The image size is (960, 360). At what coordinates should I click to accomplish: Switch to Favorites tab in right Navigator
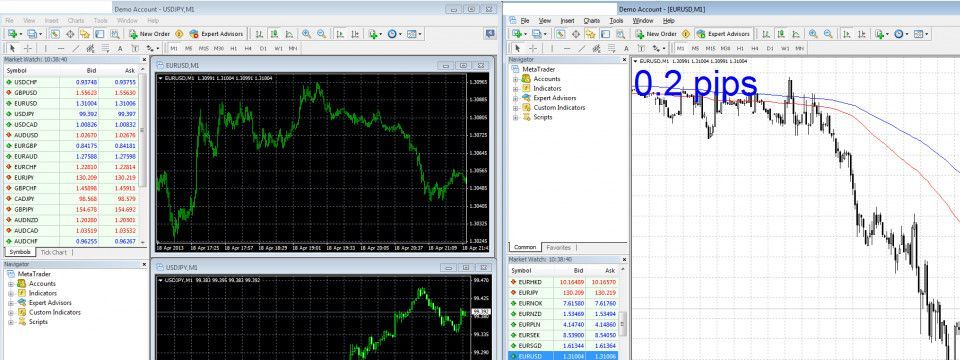click(558, 247)
